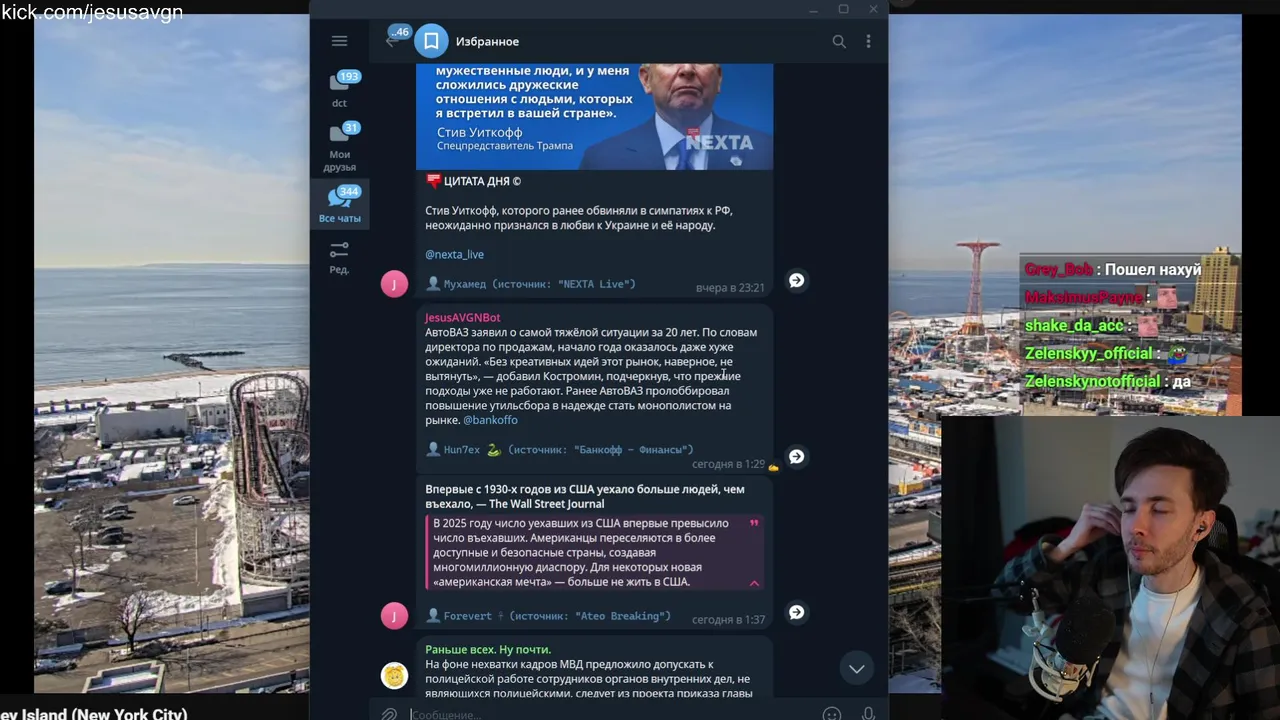Open the @nexta_live mention link
The width and height of the screenshot is (1280, 720).
tap(454, 254)
